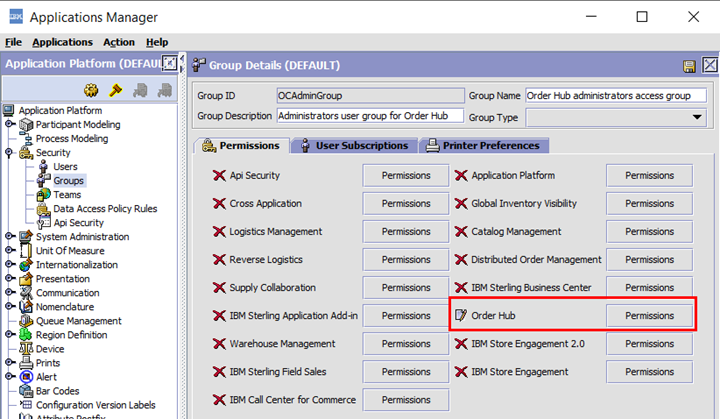The width and height of the screenshot is (720, 419).
Task: Click the IBM icon in title bar
Action: pos(16,17)
